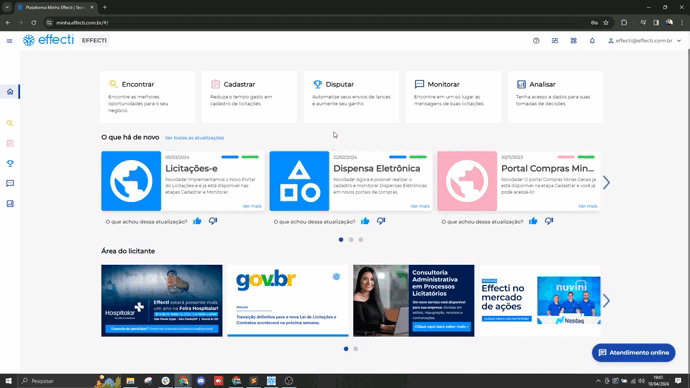Click Ver todas as atualizações link
The height and width of the screenshot is (388, 690).
pos(195,138)
